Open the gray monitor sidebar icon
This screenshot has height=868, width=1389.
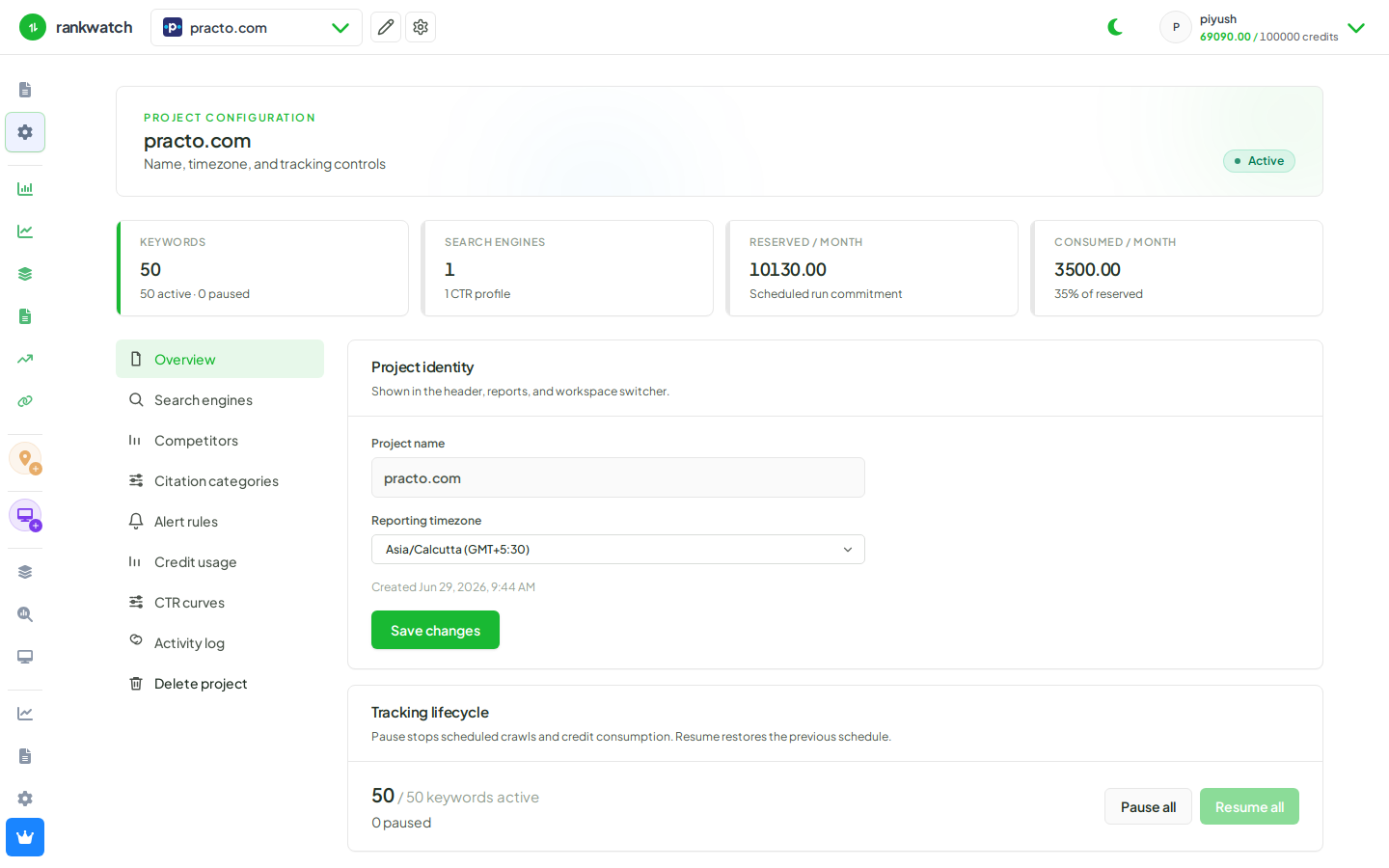tap(25, 657)
